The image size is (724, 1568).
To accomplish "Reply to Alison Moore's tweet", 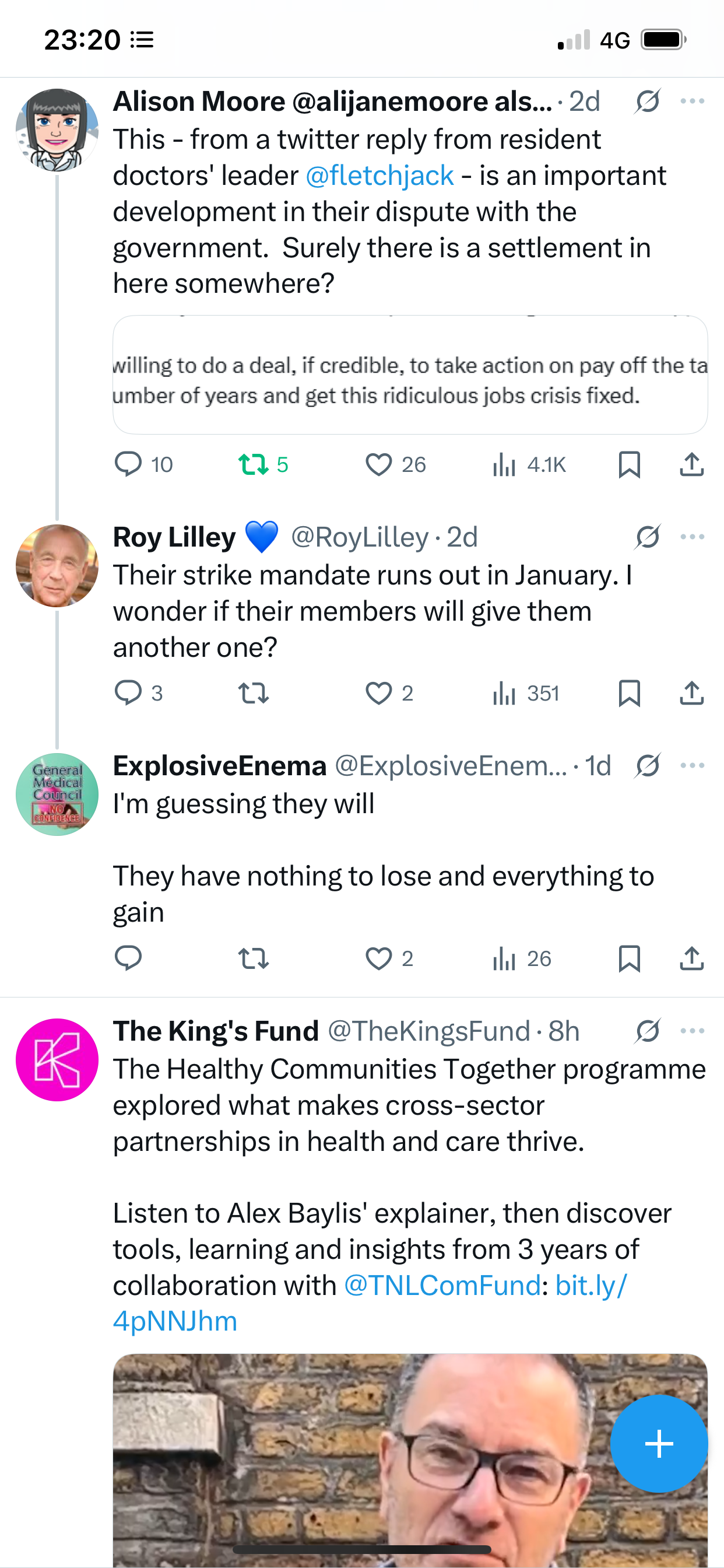I will (128, 464).
